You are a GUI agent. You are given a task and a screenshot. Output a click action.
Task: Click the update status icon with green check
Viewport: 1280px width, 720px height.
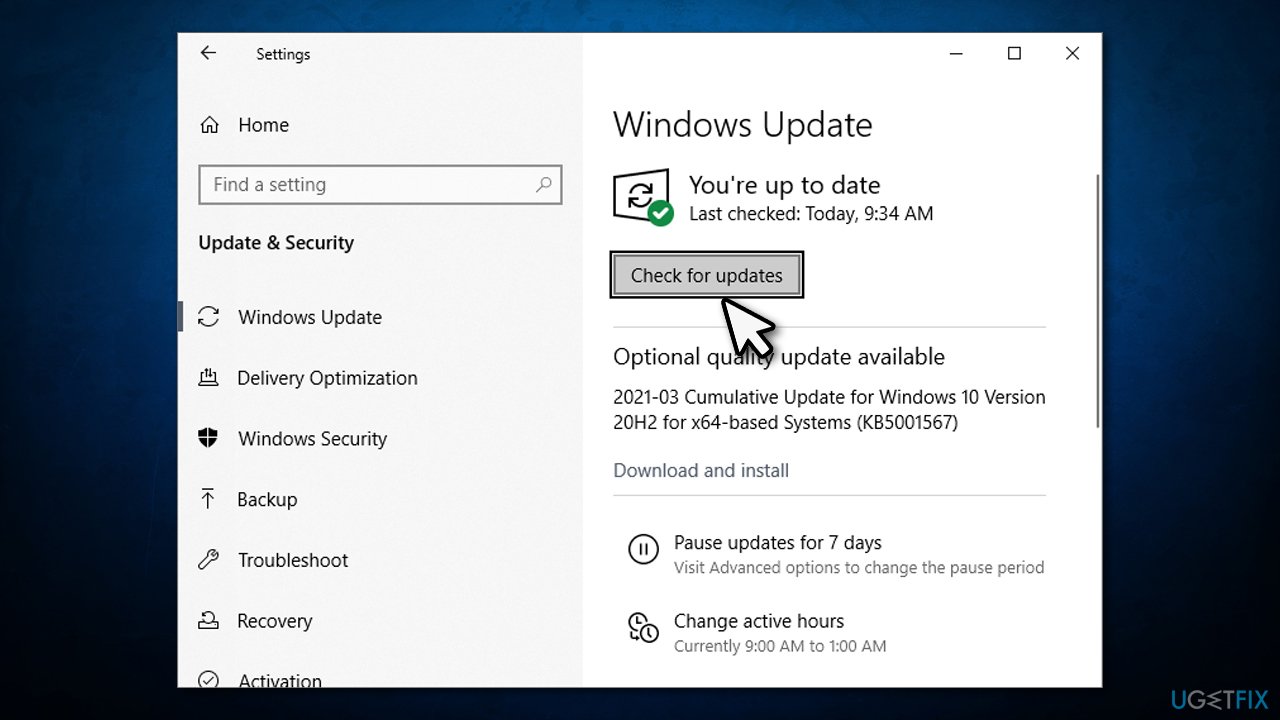click(x=642, y=198)
